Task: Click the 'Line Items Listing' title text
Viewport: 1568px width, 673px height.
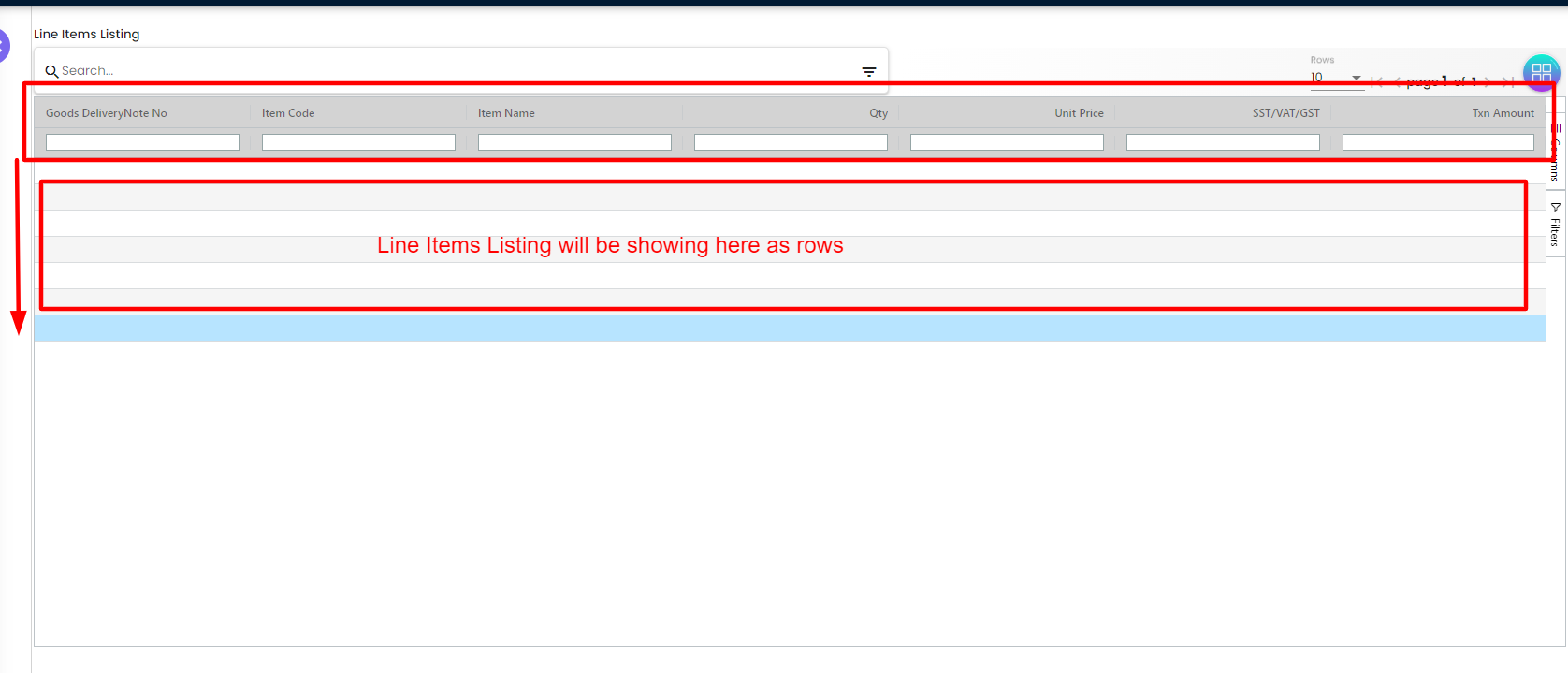Action: (x=87, y=34)
